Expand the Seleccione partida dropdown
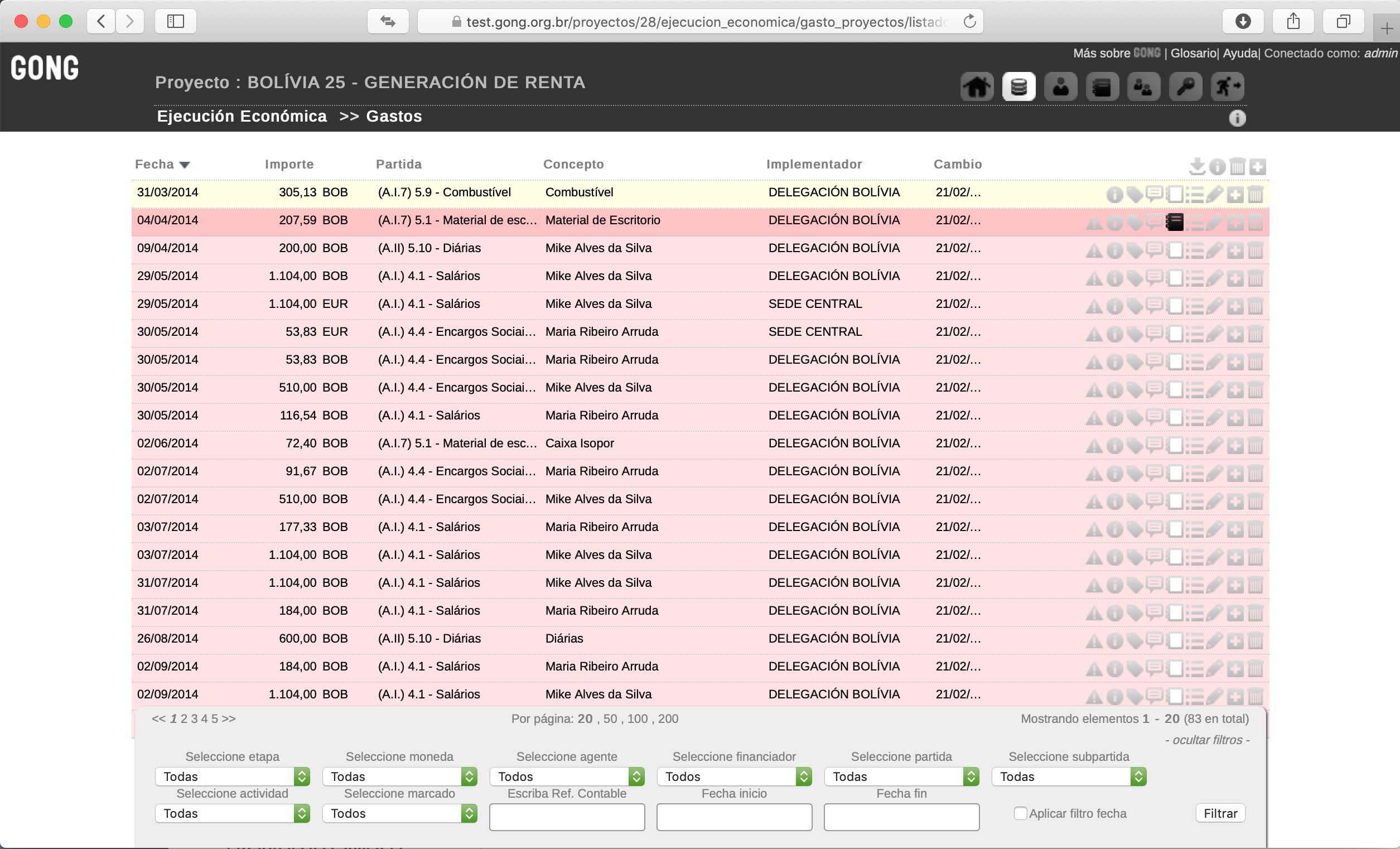Viewport: 1400px width, 849px height. click(901, 776)
